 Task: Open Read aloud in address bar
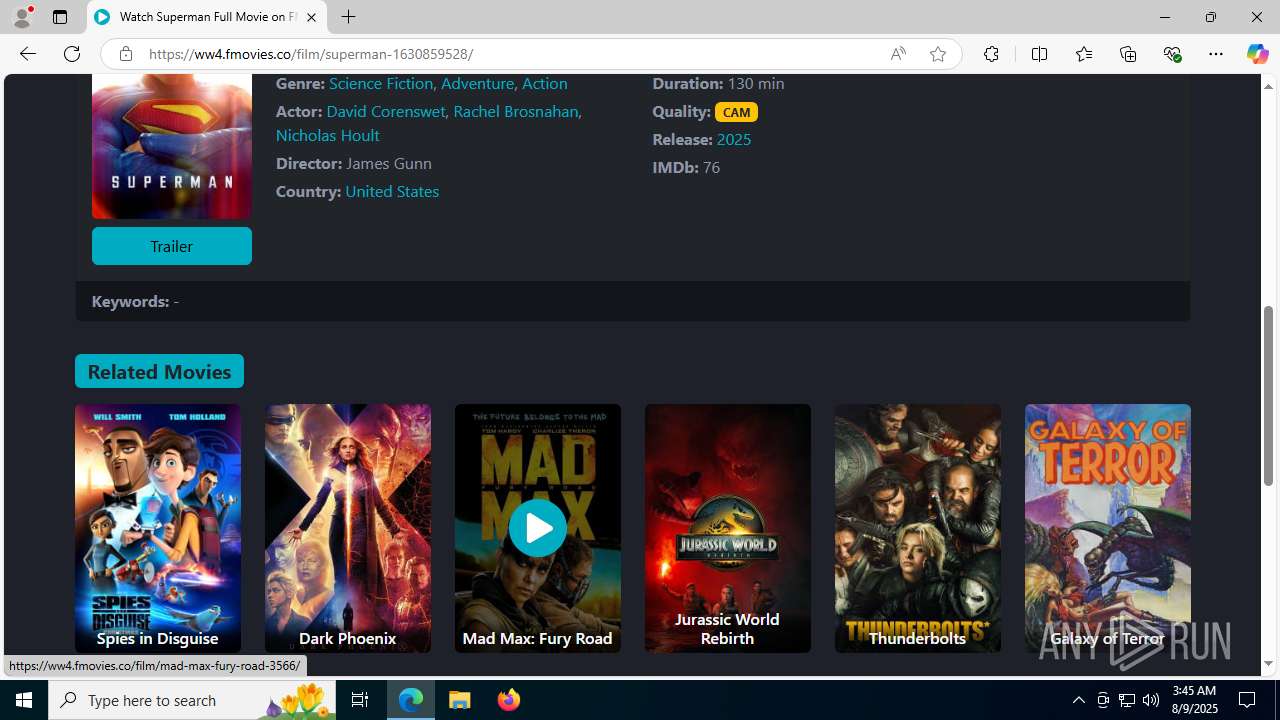[898, 54]
